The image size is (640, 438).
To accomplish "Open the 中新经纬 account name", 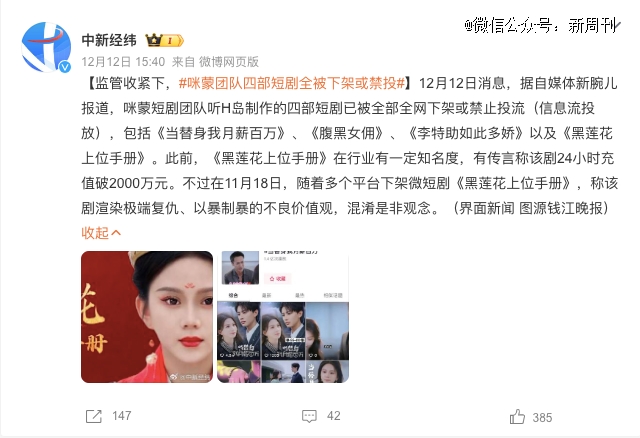I will [x=109, y=40].
